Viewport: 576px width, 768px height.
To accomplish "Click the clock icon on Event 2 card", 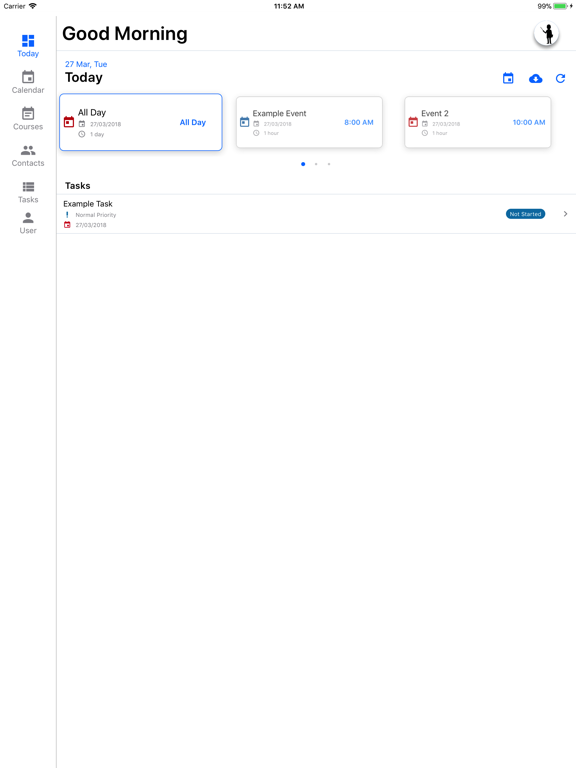I will [425, 133].
